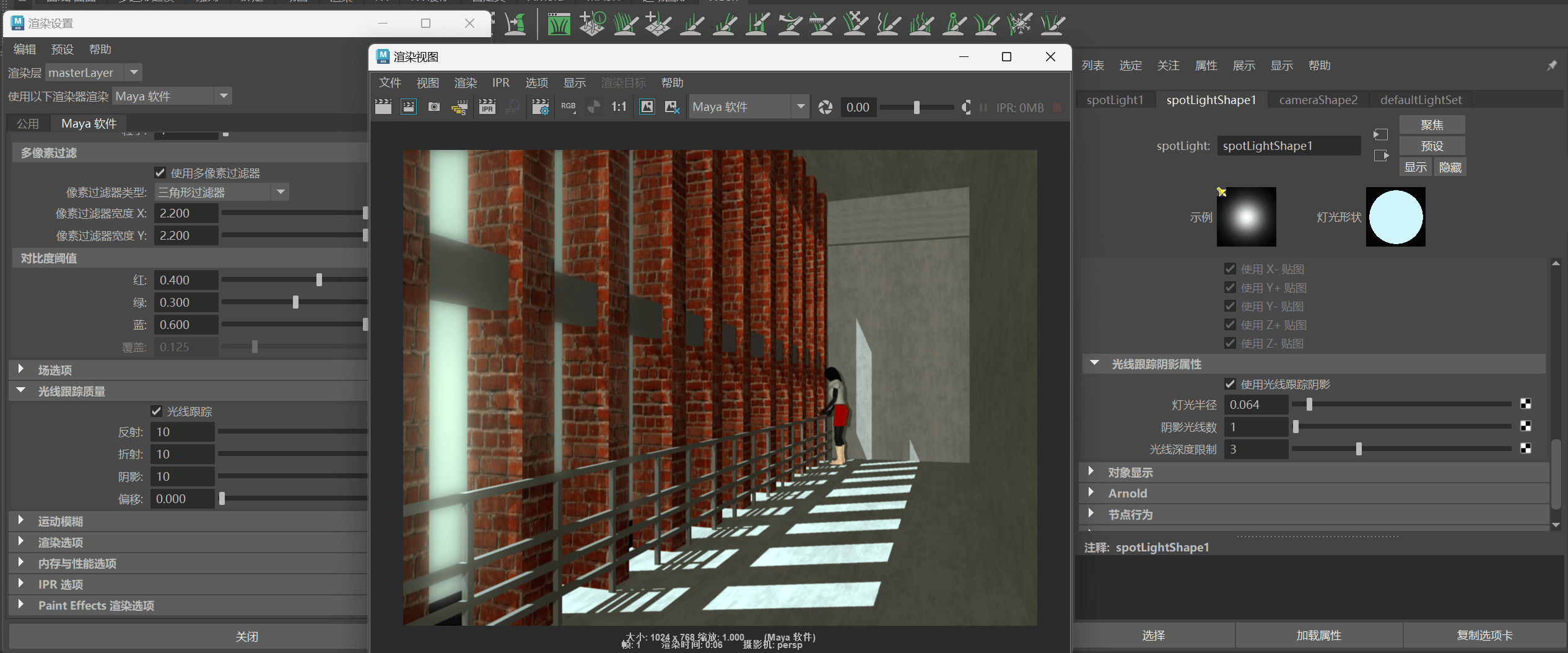Select the XGen freeze brush snowflake icon
1568x653 pixels.
click(x=1019, y=24)
